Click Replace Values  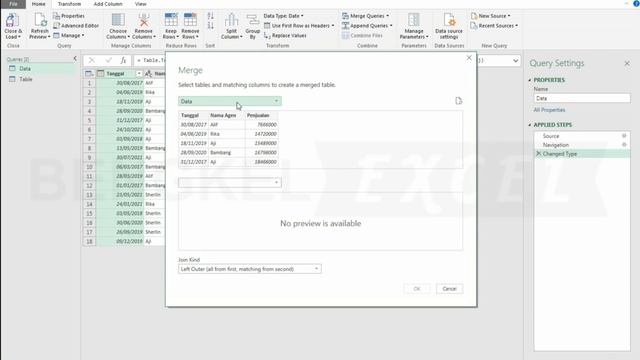click(x=285, y=36)
